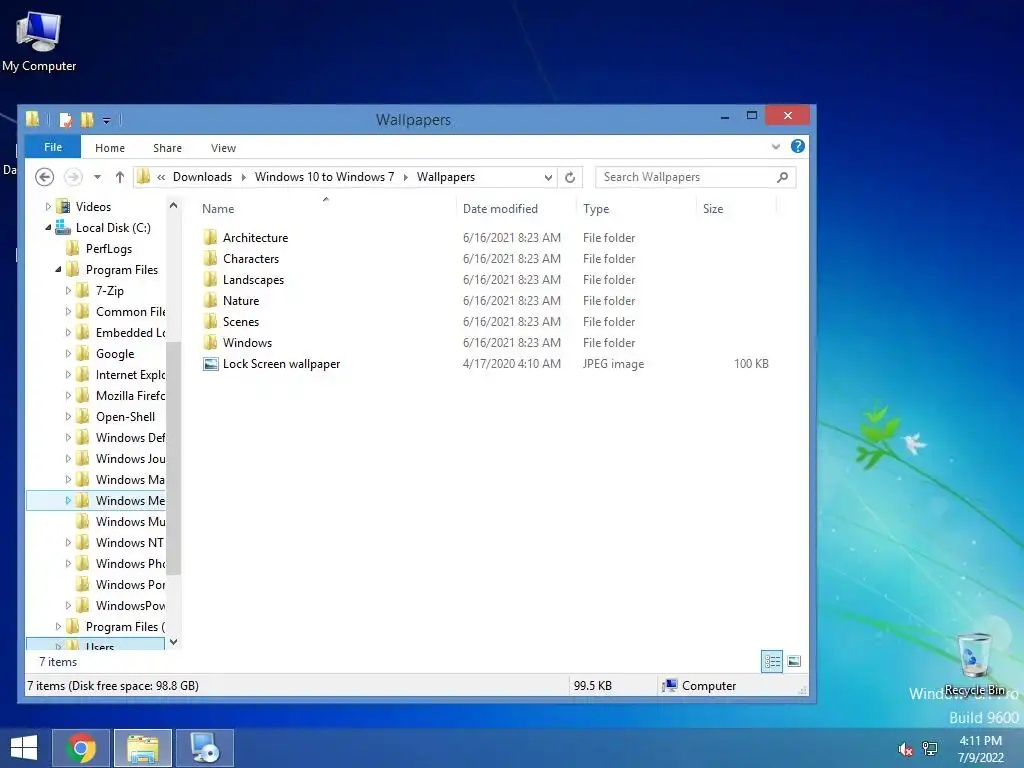Viewport: 1024px width, 768px height.
Task: Select the Scenes folder icon
Action: (210, 321)
